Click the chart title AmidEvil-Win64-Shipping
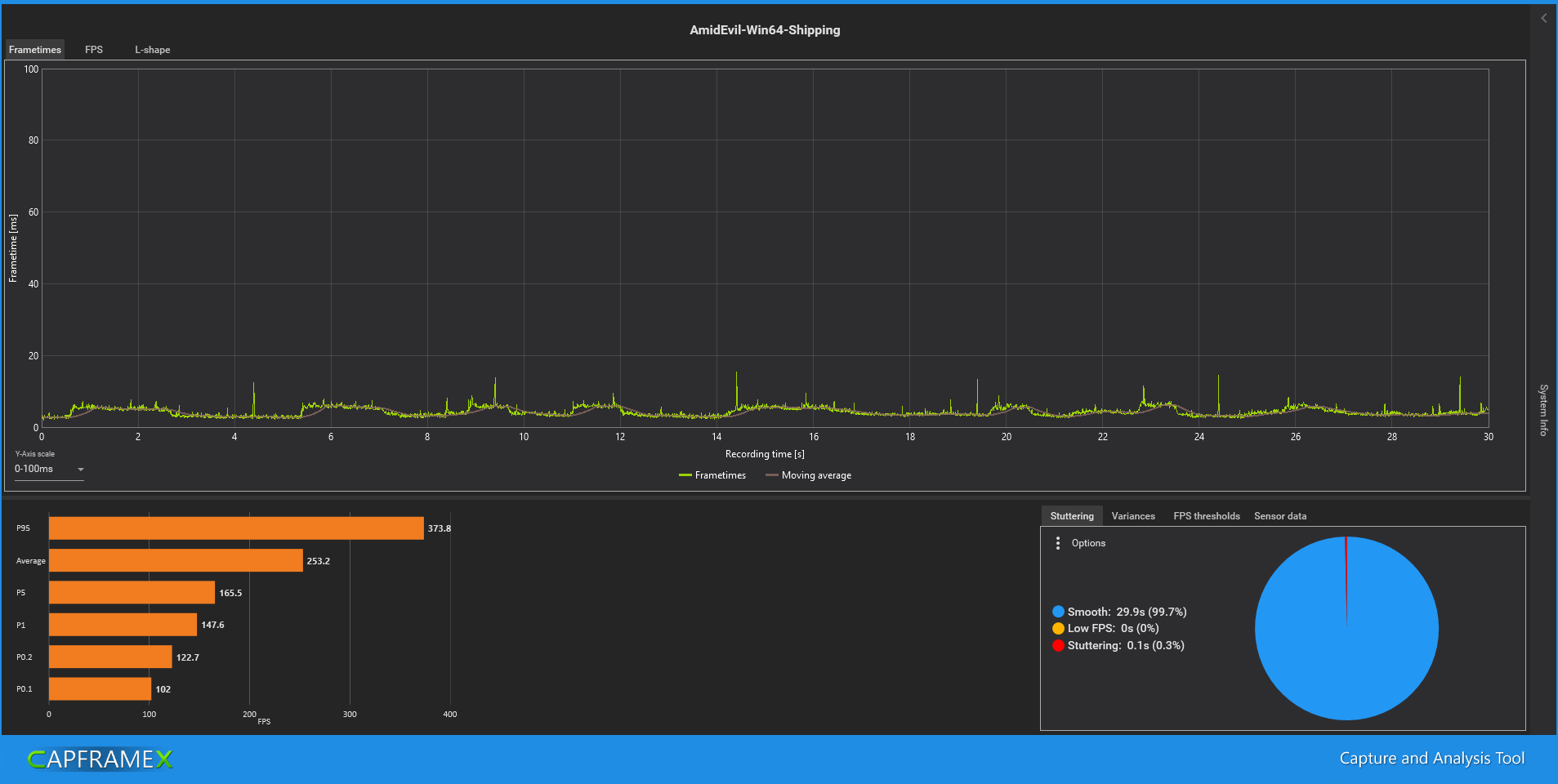The width and height of the screenshot is (1558, 784). tap(765, 30)
